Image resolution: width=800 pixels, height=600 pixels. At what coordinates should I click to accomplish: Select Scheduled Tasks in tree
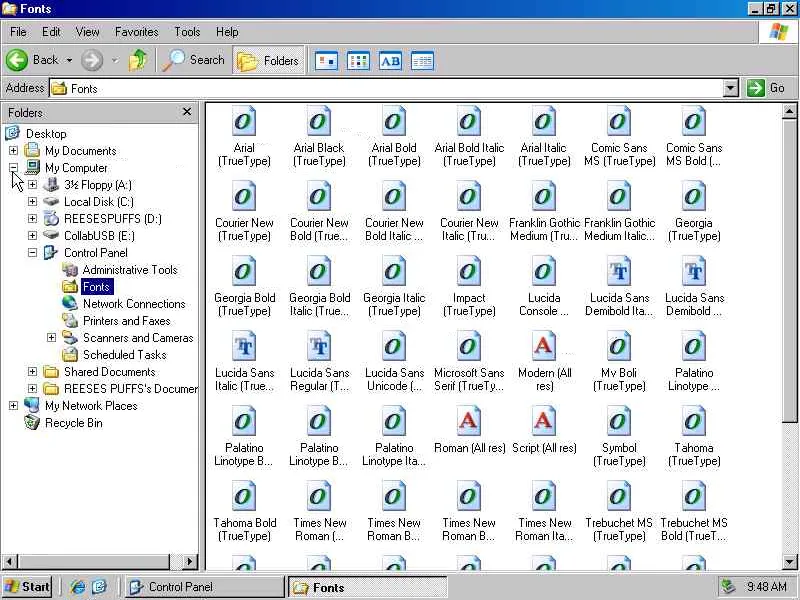point(124,355)
